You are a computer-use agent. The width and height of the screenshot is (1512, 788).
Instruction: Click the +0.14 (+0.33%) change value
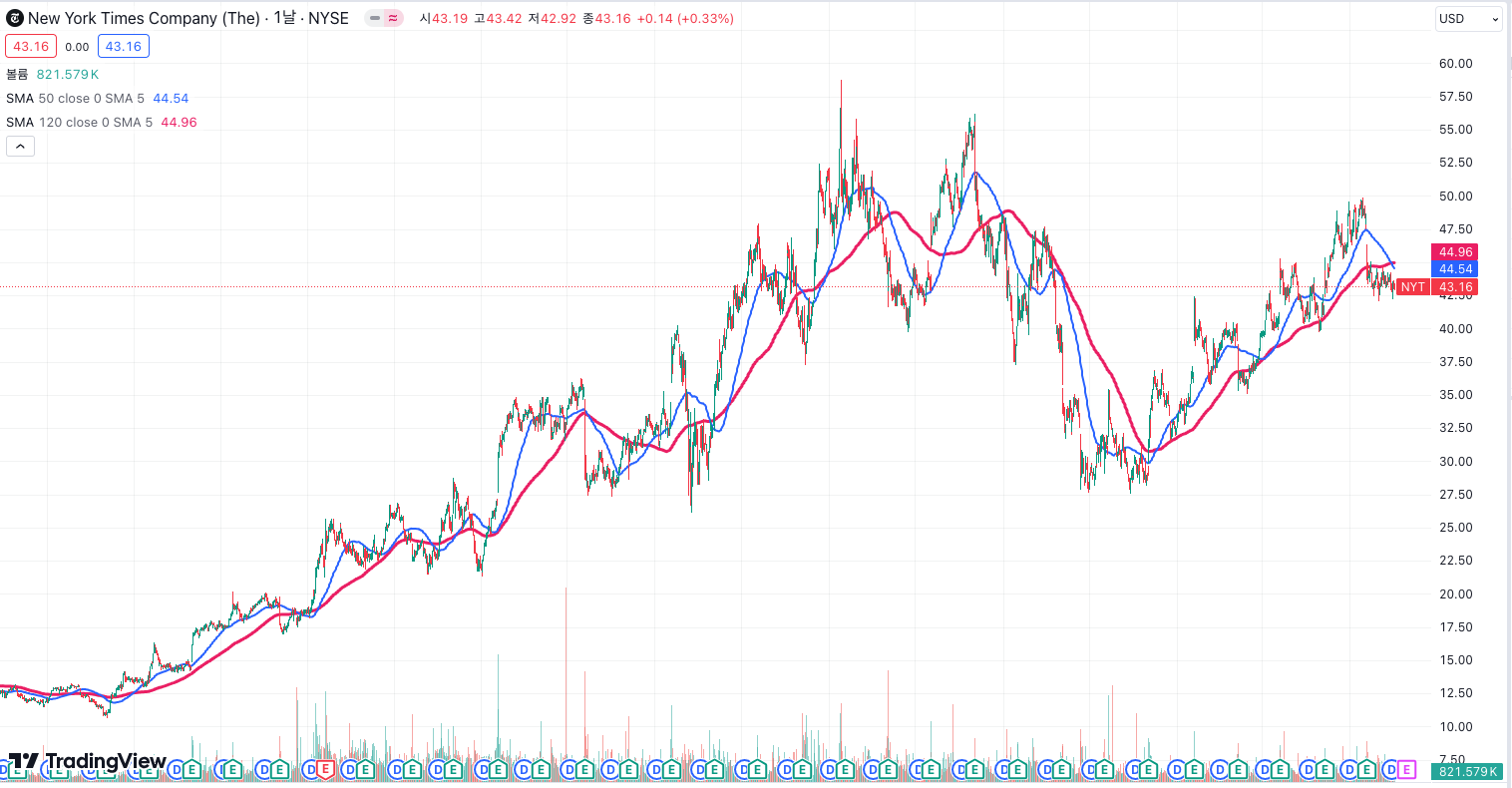[x=685, y=19]
